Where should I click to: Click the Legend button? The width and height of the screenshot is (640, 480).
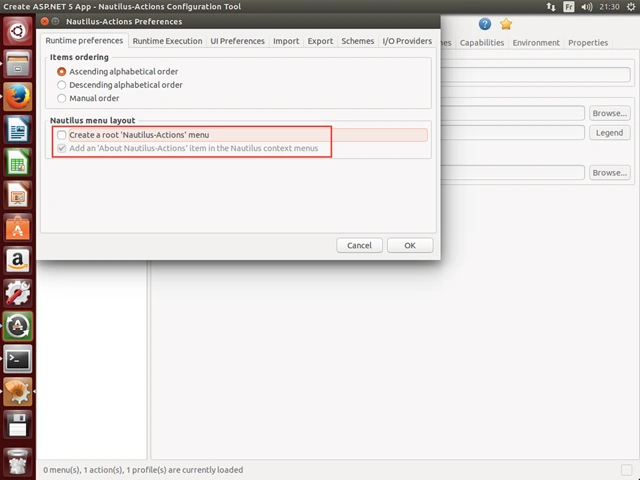609,133
